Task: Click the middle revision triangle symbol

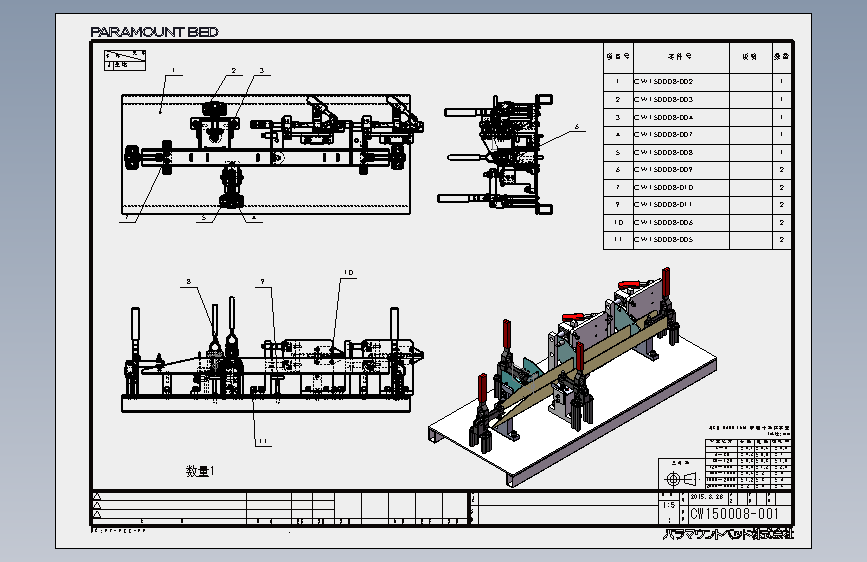Action: (x=97, y=505)
